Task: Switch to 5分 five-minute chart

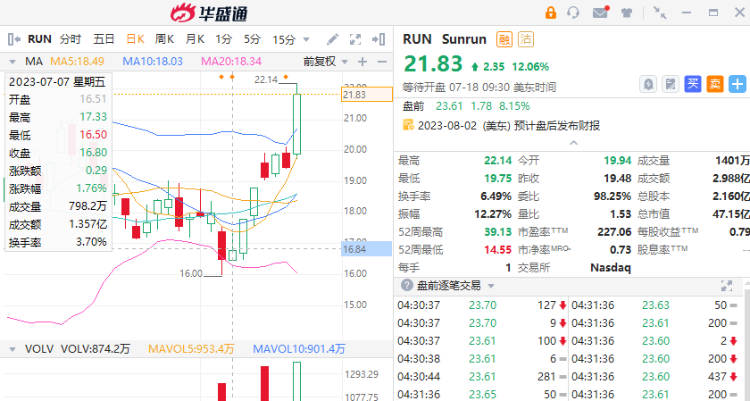Action: (252, 39)
